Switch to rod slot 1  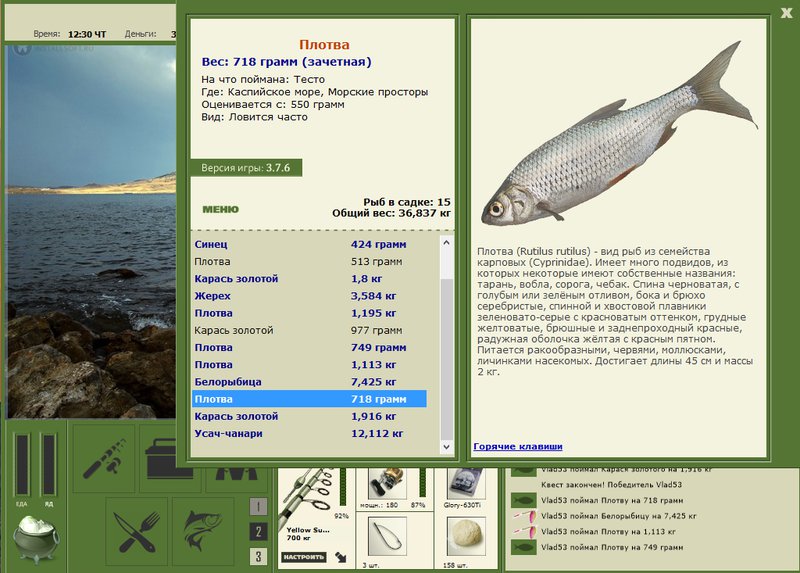pyautogui.click(x=258, y=507)
